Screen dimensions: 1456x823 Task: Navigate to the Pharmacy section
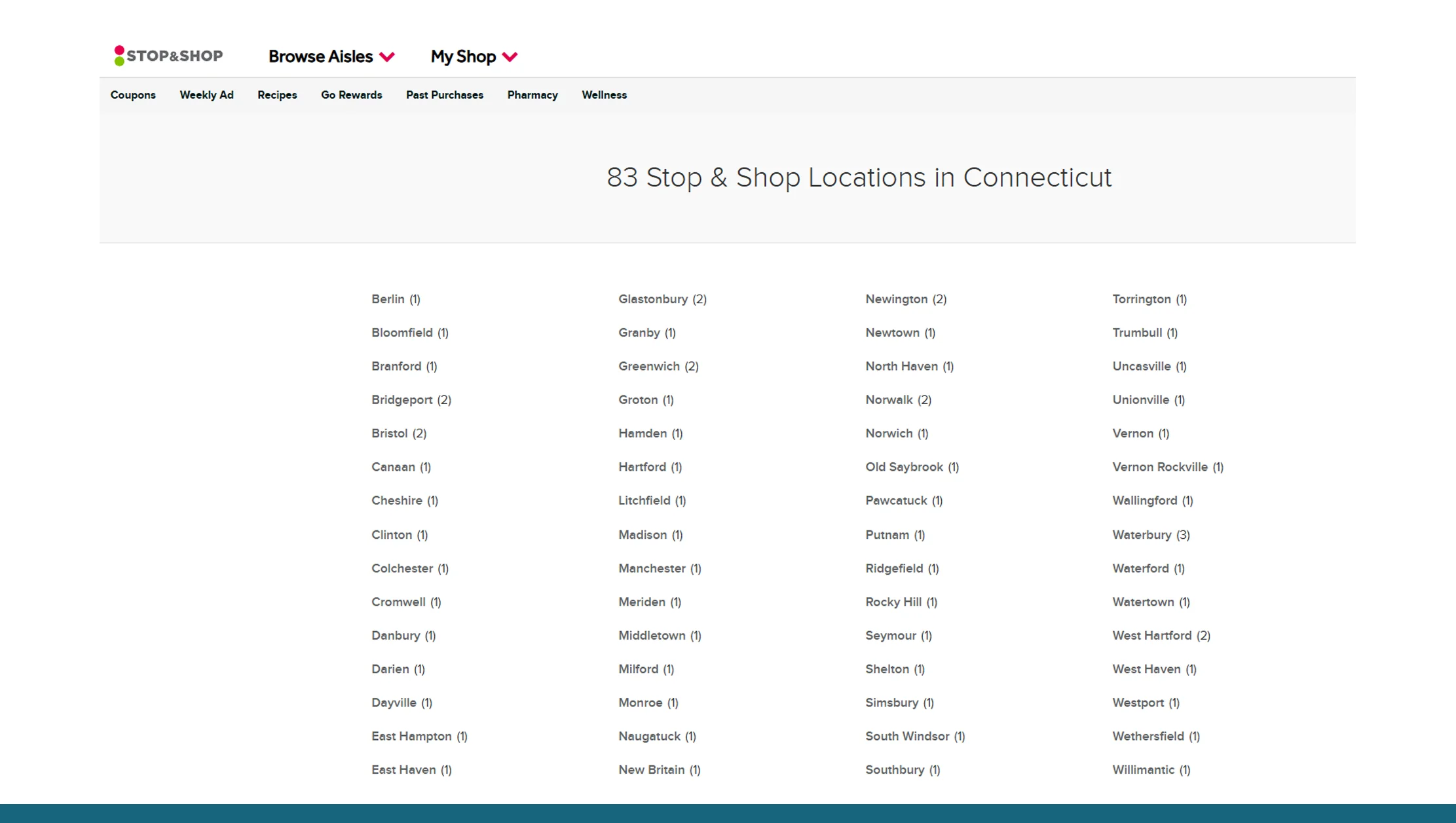[x=532, y=95]
